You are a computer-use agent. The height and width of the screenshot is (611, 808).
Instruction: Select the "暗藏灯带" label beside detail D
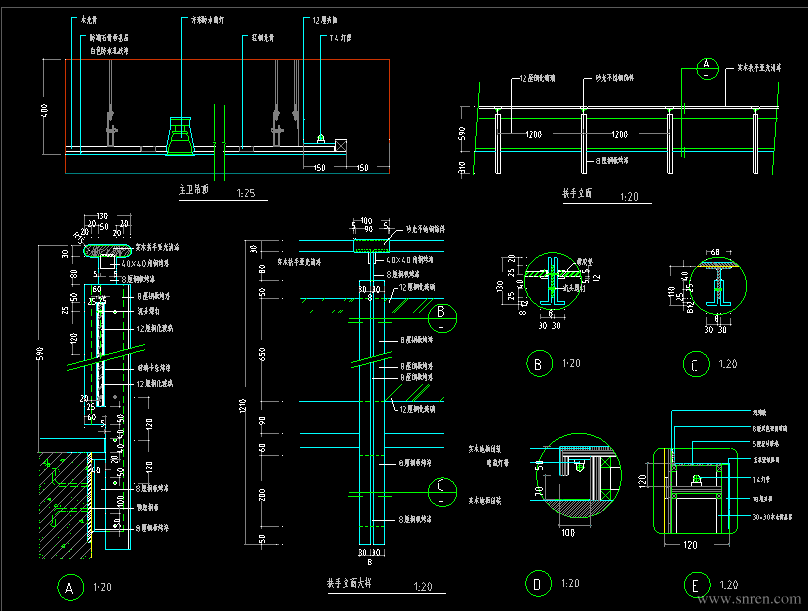(498, 463)
